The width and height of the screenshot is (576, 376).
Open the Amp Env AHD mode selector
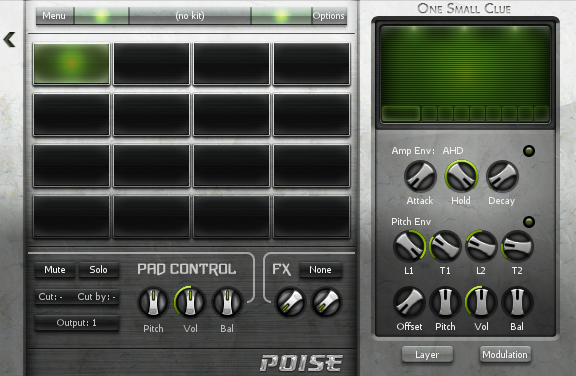pyautogui.click(x=453, y=151)
